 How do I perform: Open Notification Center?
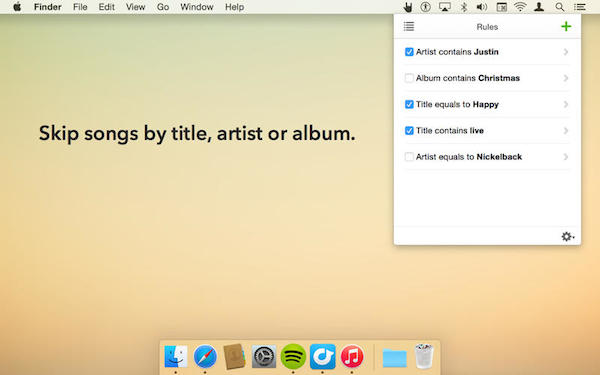point(580,7)
